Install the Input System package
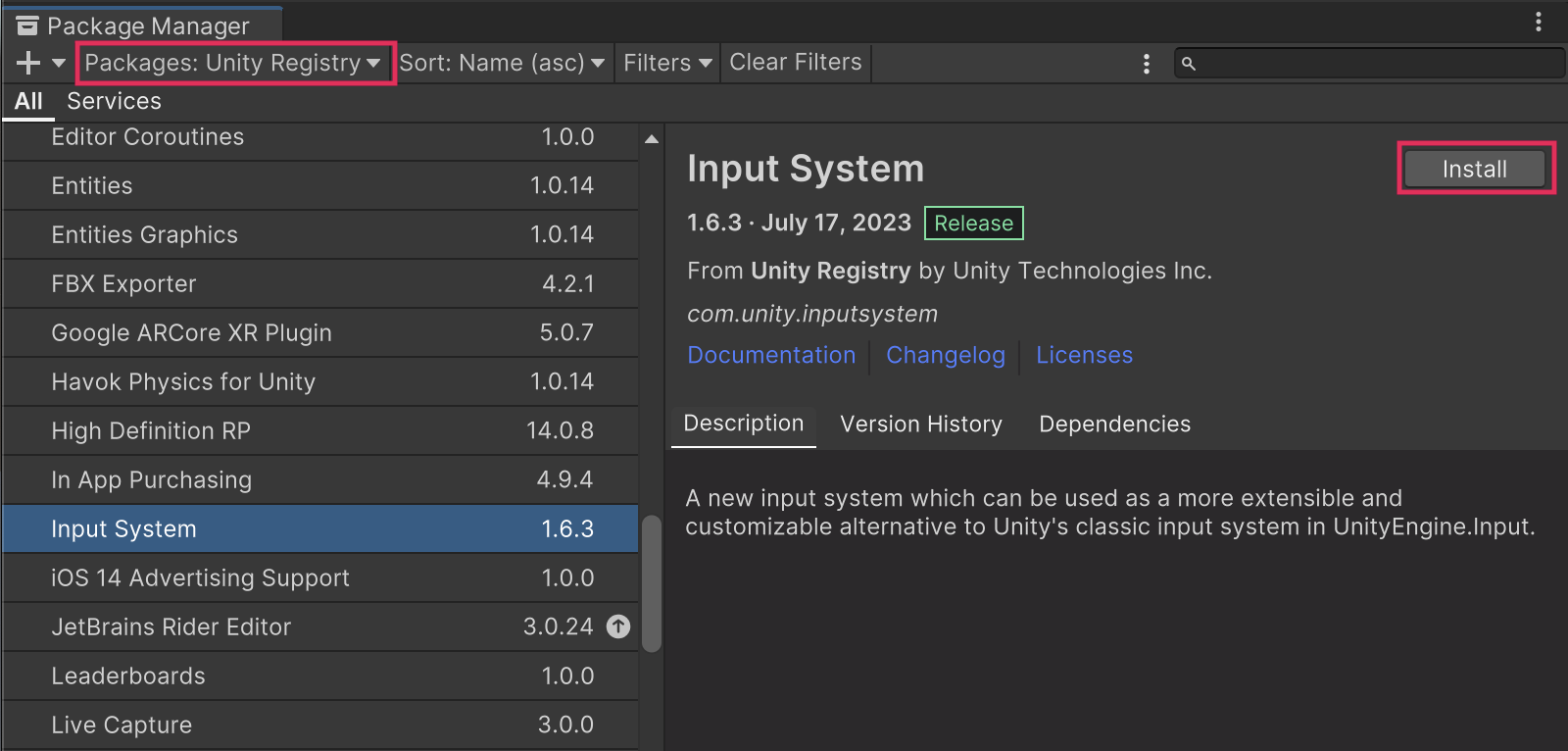Screen dimensions: 1568x751 [x=1475, y=169]
